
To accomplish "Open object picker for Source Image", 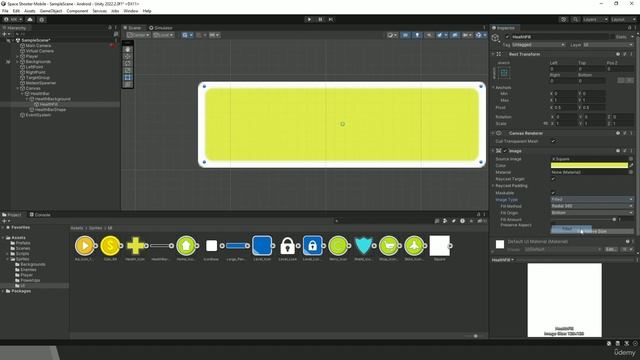I will (x=631, y=159).
